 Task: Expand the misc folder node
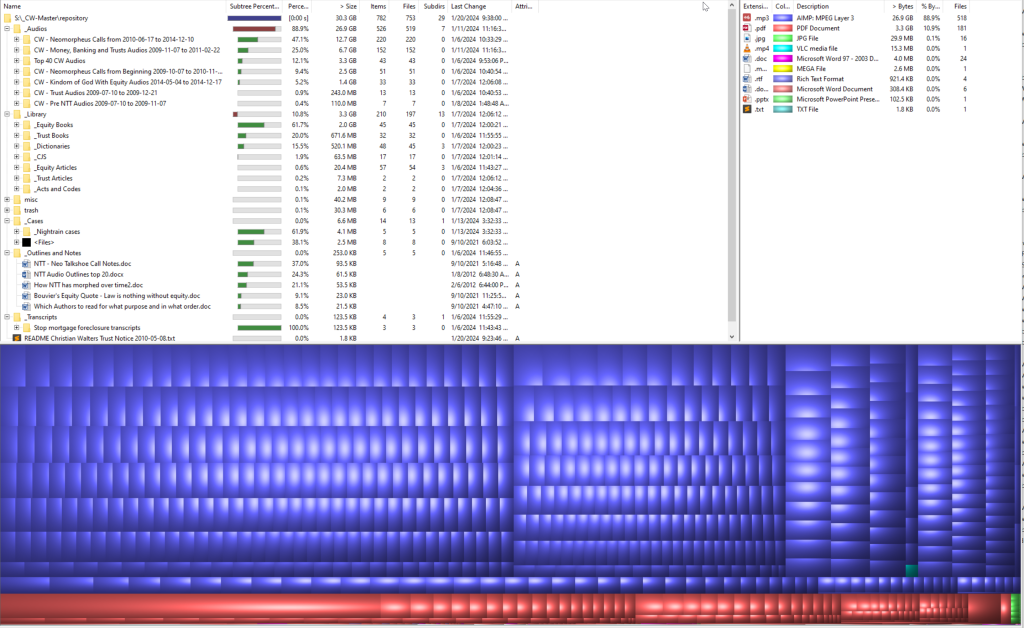(x=7, y=199)
